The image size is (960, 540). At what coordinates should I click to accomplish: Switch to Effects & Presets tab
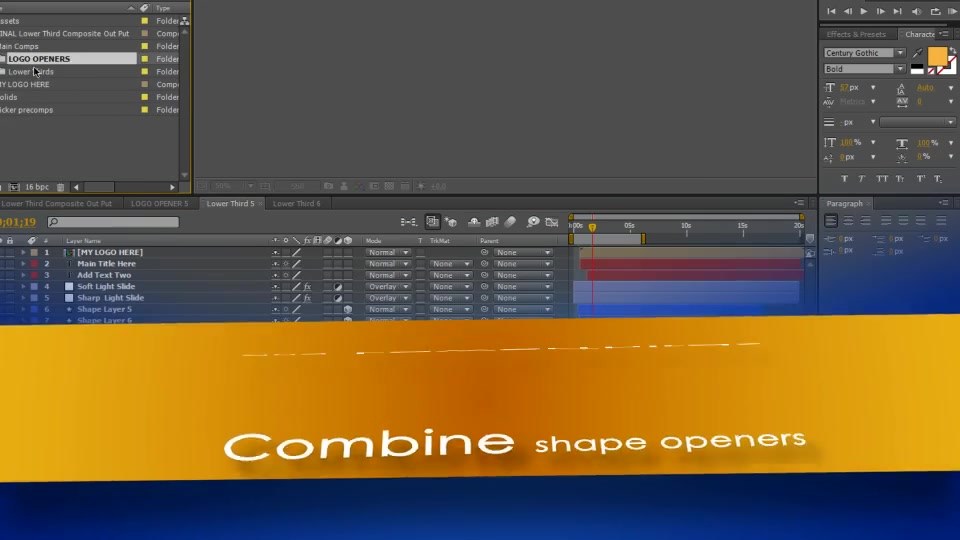pos(856,34)
